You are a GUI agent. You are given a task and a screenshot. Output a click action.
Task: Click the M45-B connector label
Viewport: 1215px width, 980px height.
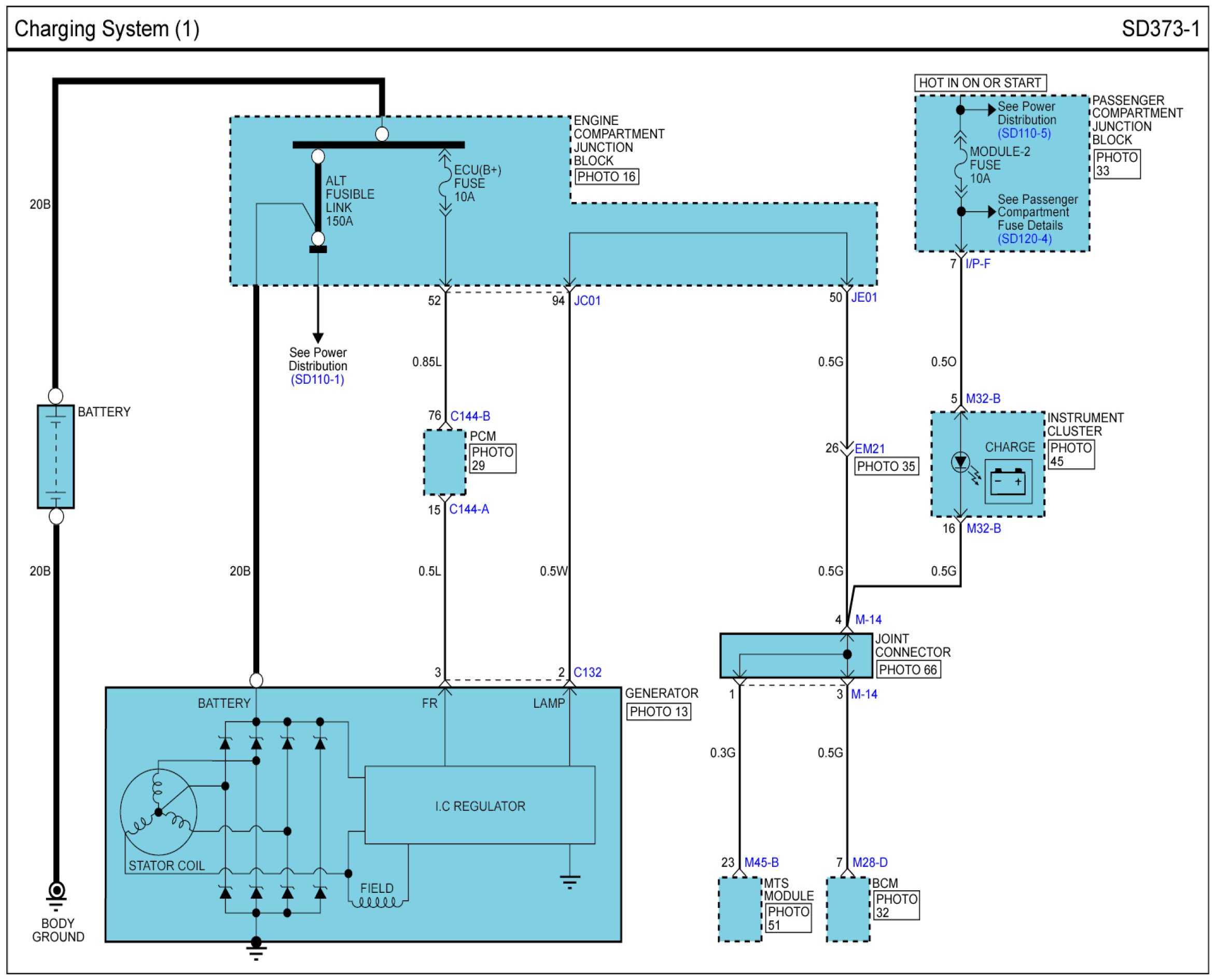click(x=761, y=863)
